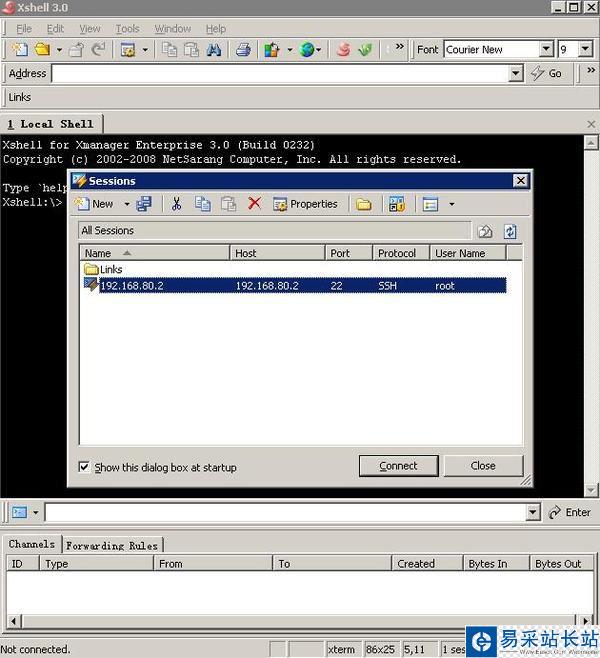This screenshot has width=600, height=658.
Task: Open sessions folder icon in main toolbar
Action: 42,50
